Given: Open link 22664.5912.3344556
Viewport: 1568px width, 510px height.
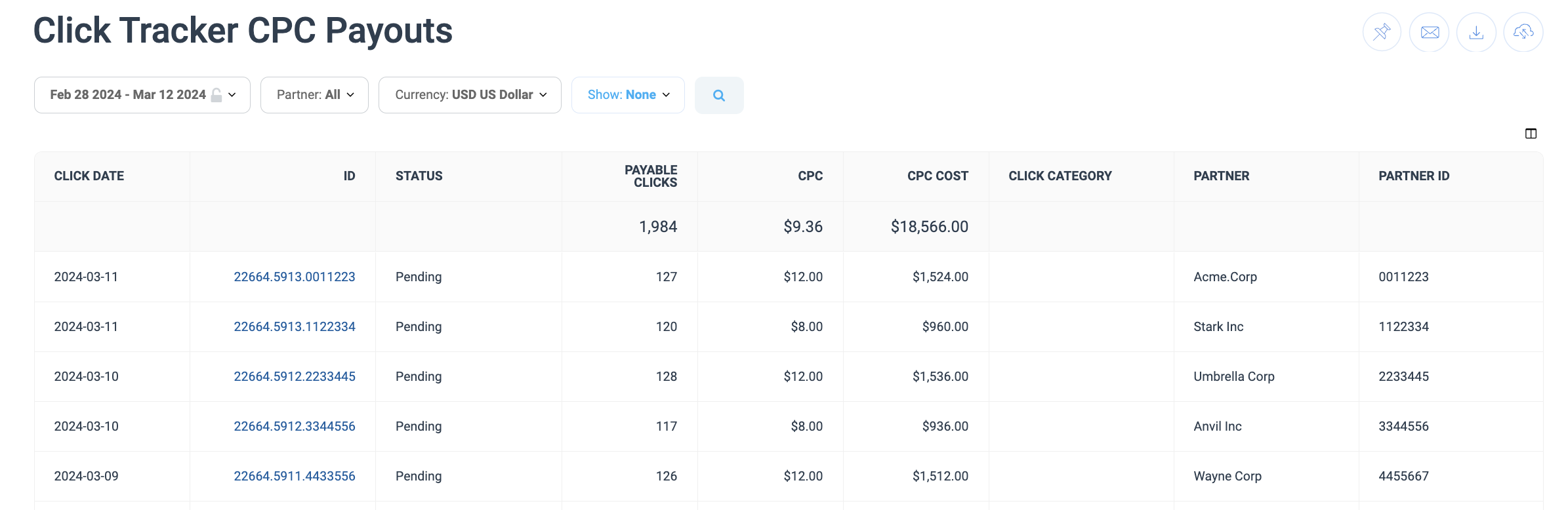Looking at the screenshot, I should pos(295,426).
